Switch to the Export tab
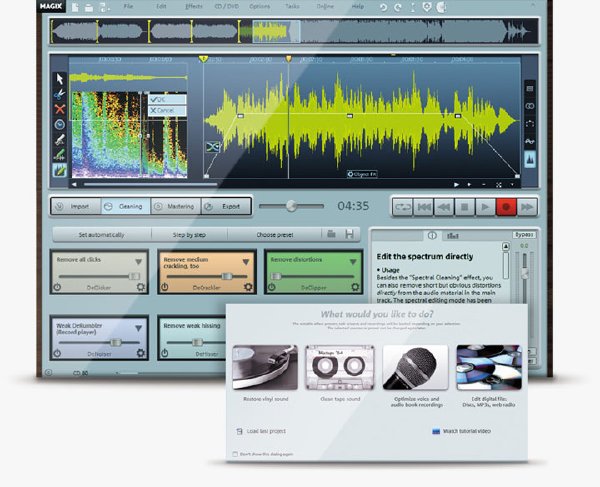Viewport: 600px width, 487px height. 226,207
